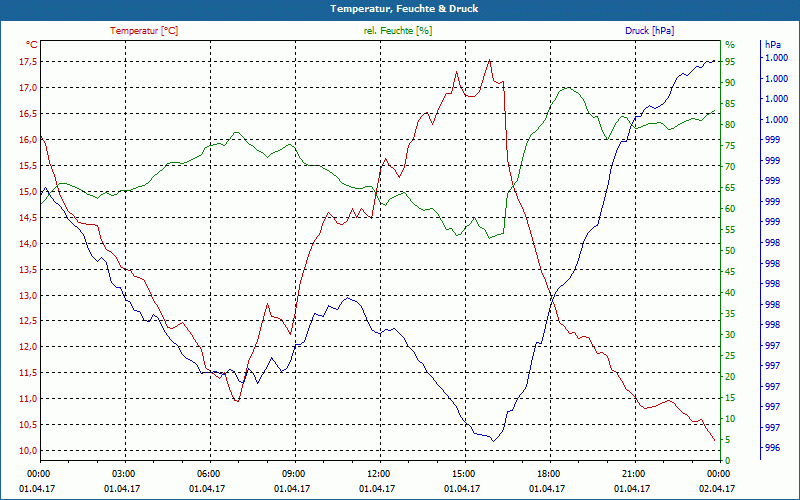Click the 14,5 temperature axis value
The image size is (800, 500).
pyautogui.click(x=28, y=218)
